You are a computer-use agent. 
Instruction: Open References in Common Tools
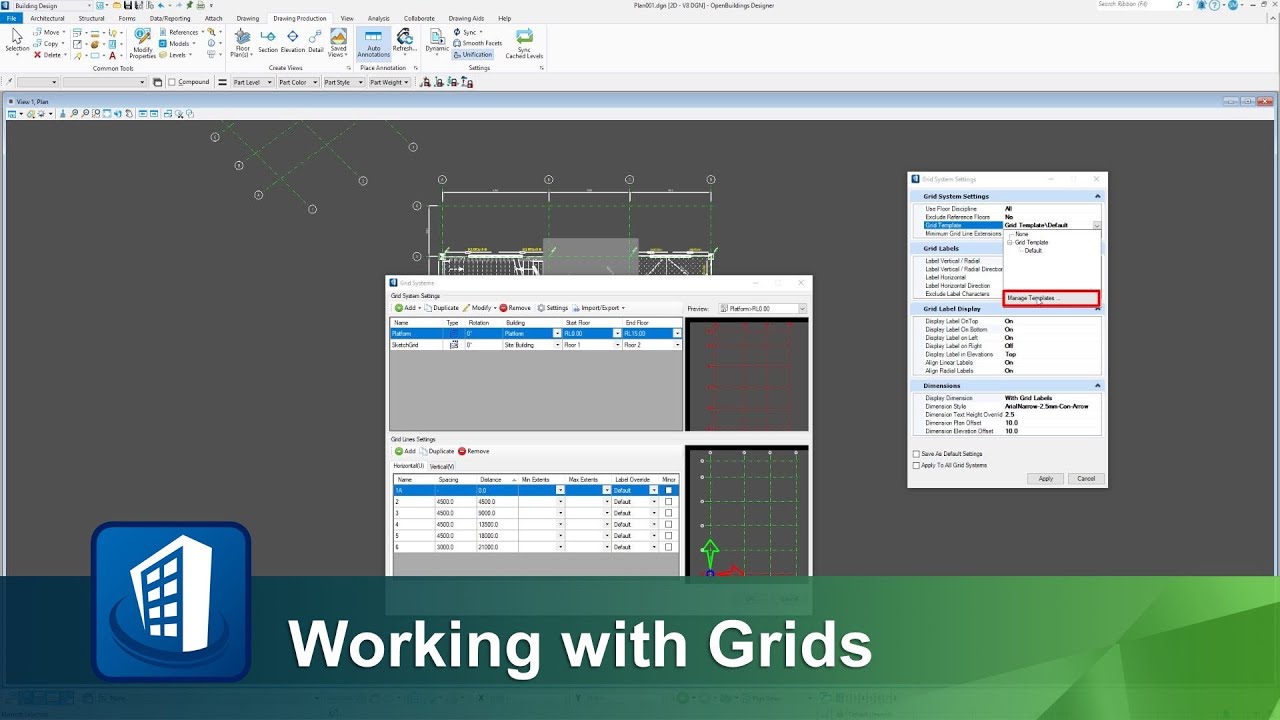click(x=181, y=32)
